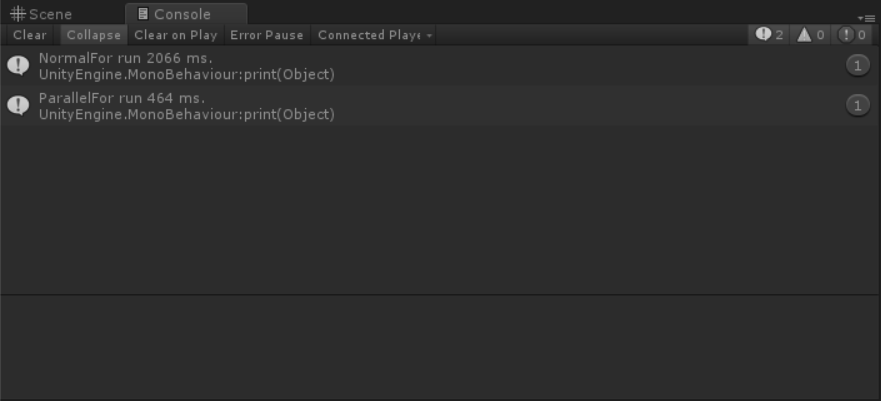Toggle the info messages filter showing 2
881x401 pixels.
point(770,35)
